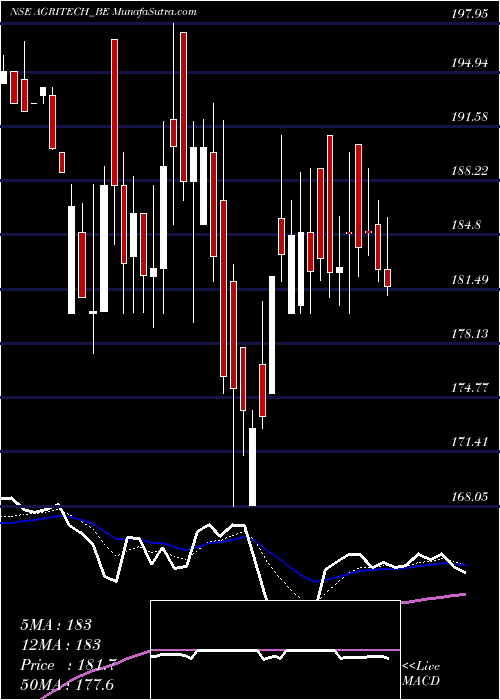
Task: Select the 184.8 price axis label
Action: [466, 225]
